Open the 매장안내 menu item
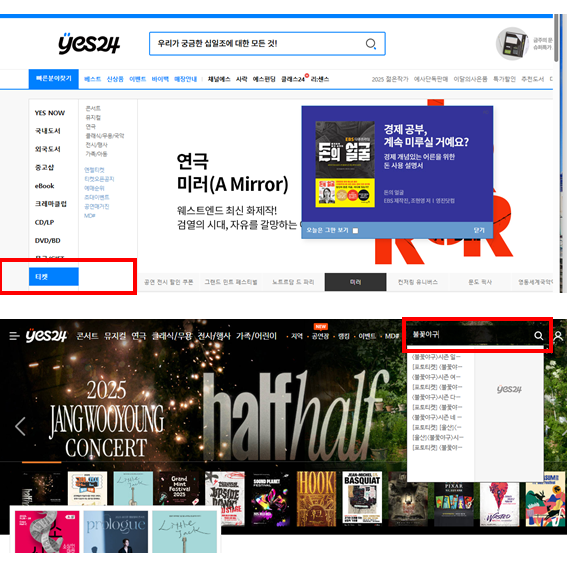This screenshot has height=567, width=567. tap(186, 79)
